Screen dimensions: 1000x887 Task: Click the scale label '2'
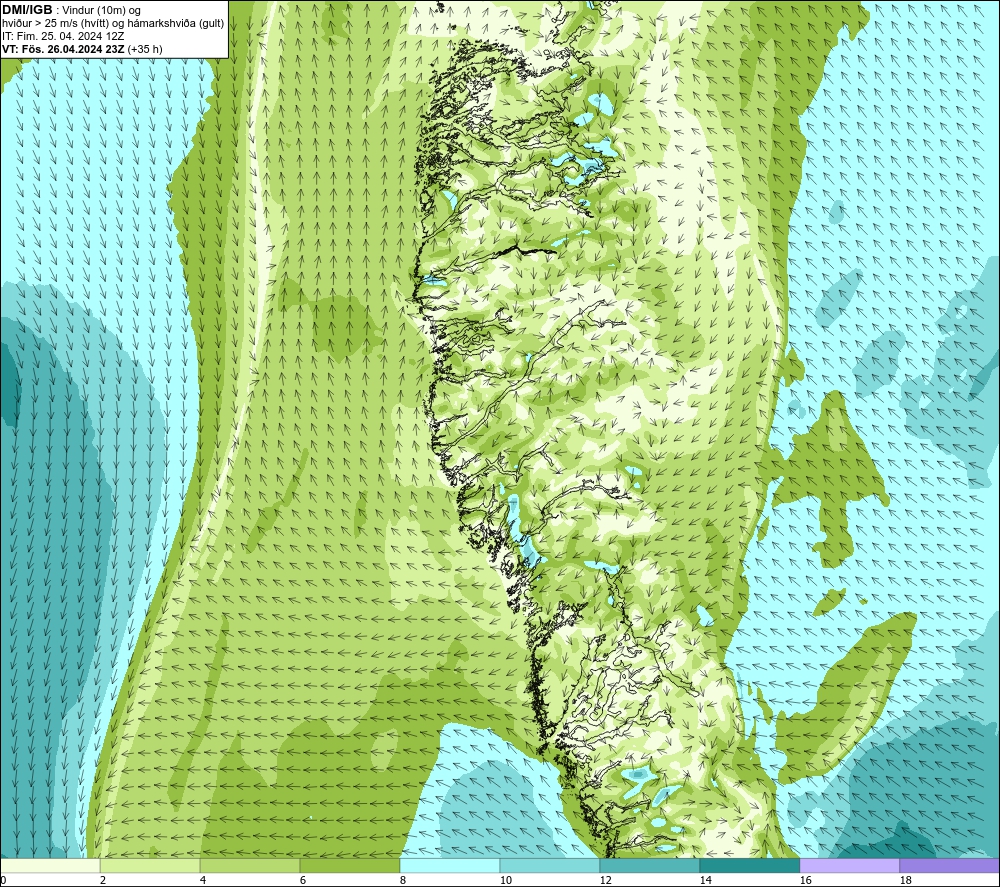click(x=103, y=881)
